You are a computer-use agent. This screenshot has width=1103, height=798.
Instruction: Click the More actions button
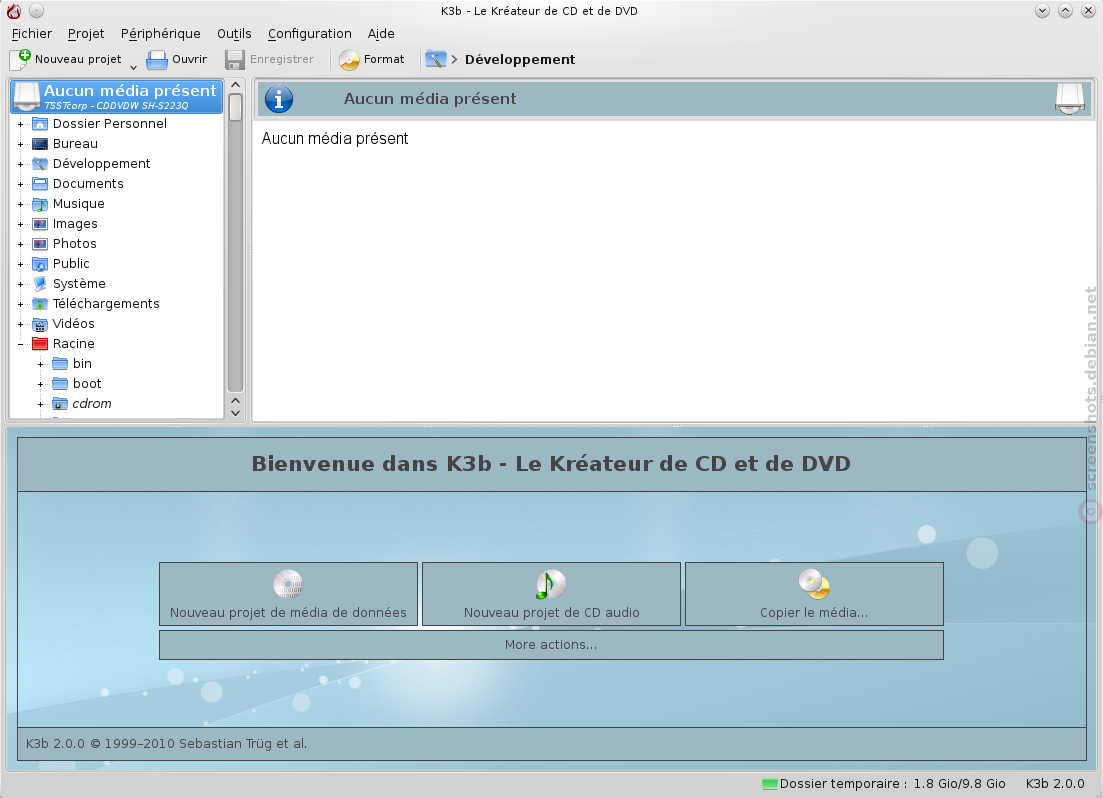pyautogui.click(x=552, y=645)
